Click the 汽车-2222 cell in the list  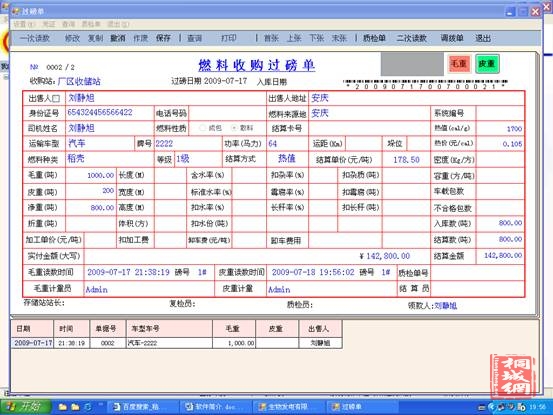(x=169, y=343)
